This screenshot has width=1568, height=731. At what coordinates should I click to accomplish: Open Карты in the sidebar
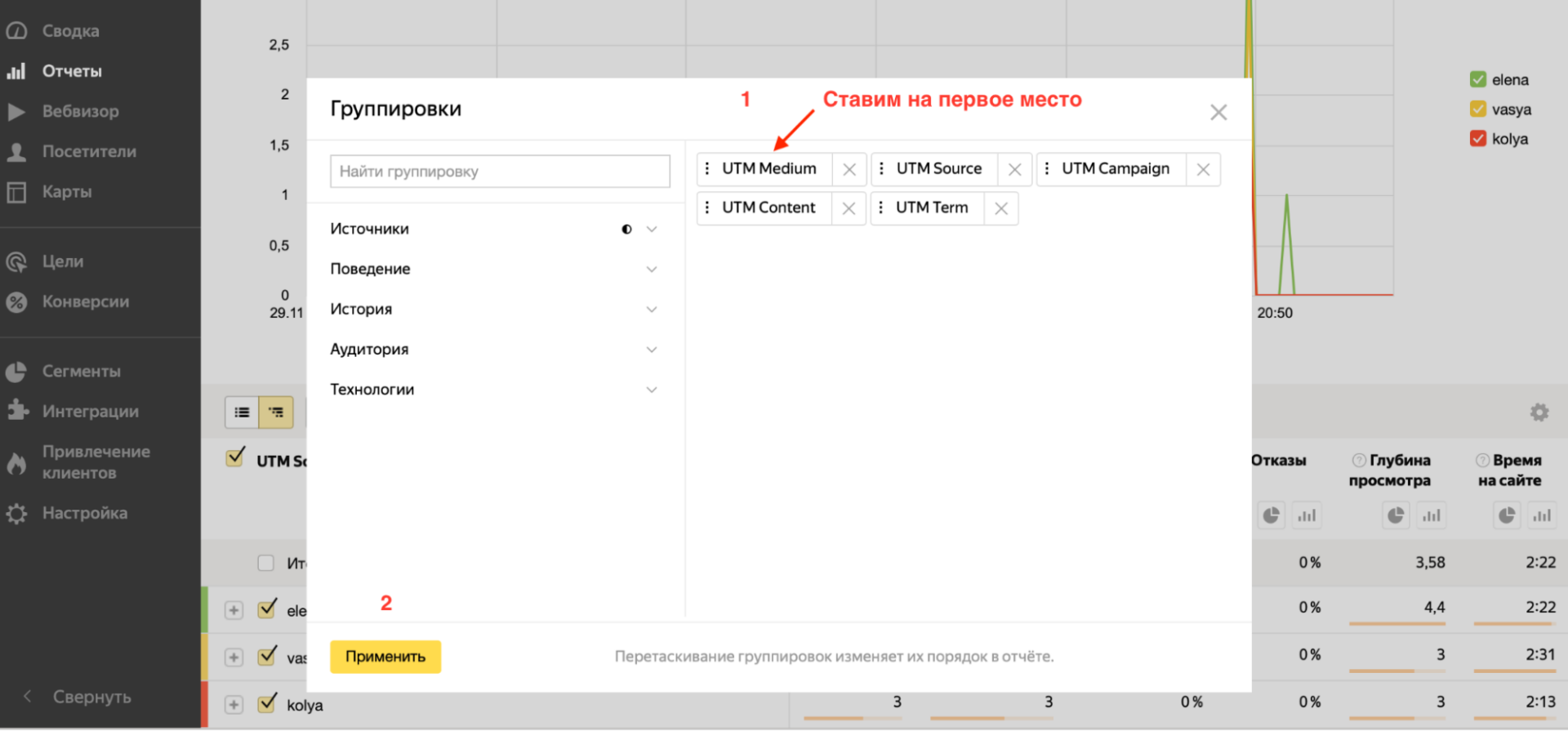pos(67,191)
